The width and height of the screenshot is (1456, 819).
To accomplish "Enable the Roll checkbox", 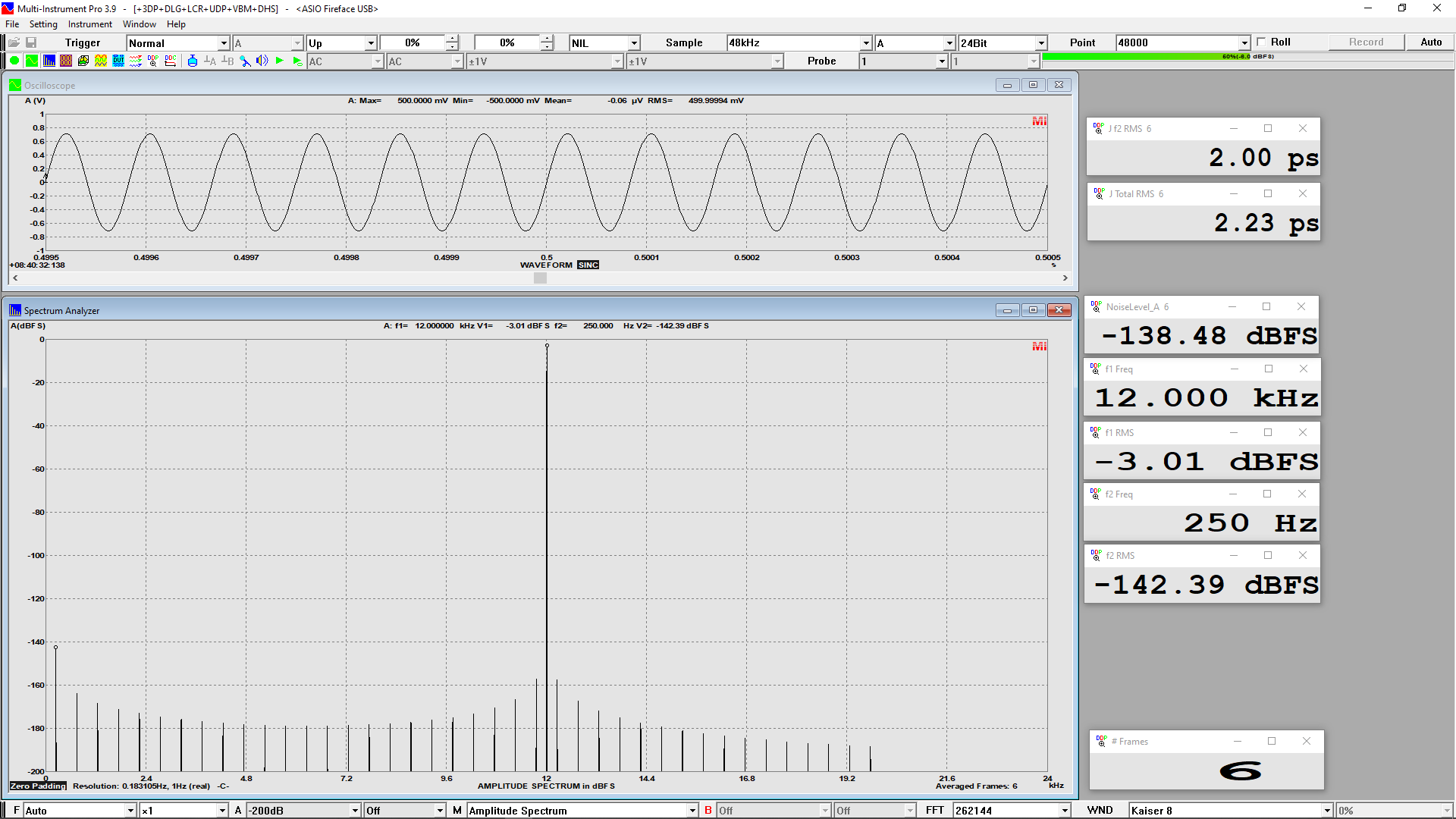I will click(1261, 42).
